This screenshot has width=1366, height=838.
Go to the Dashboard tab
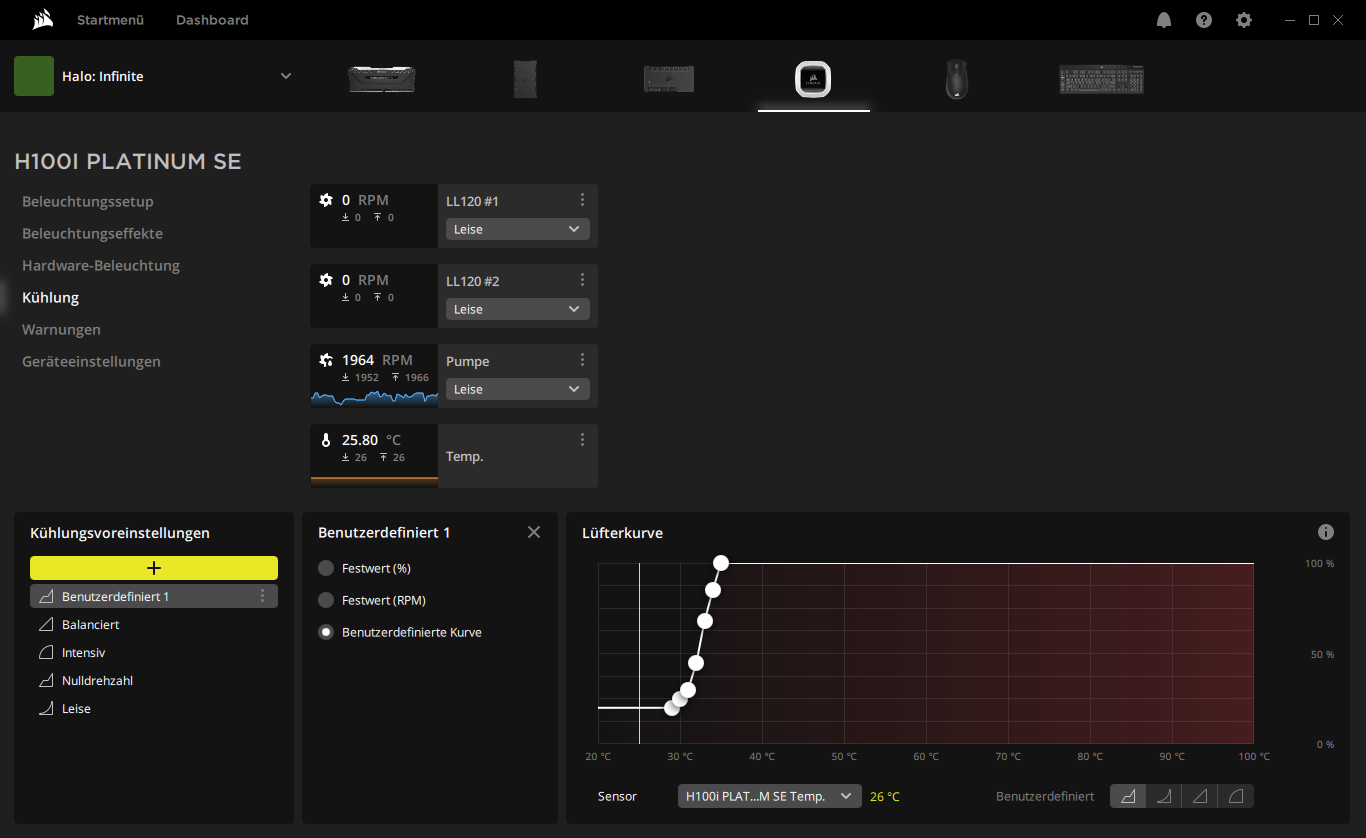pyautogui.click(x=212, y=20)
